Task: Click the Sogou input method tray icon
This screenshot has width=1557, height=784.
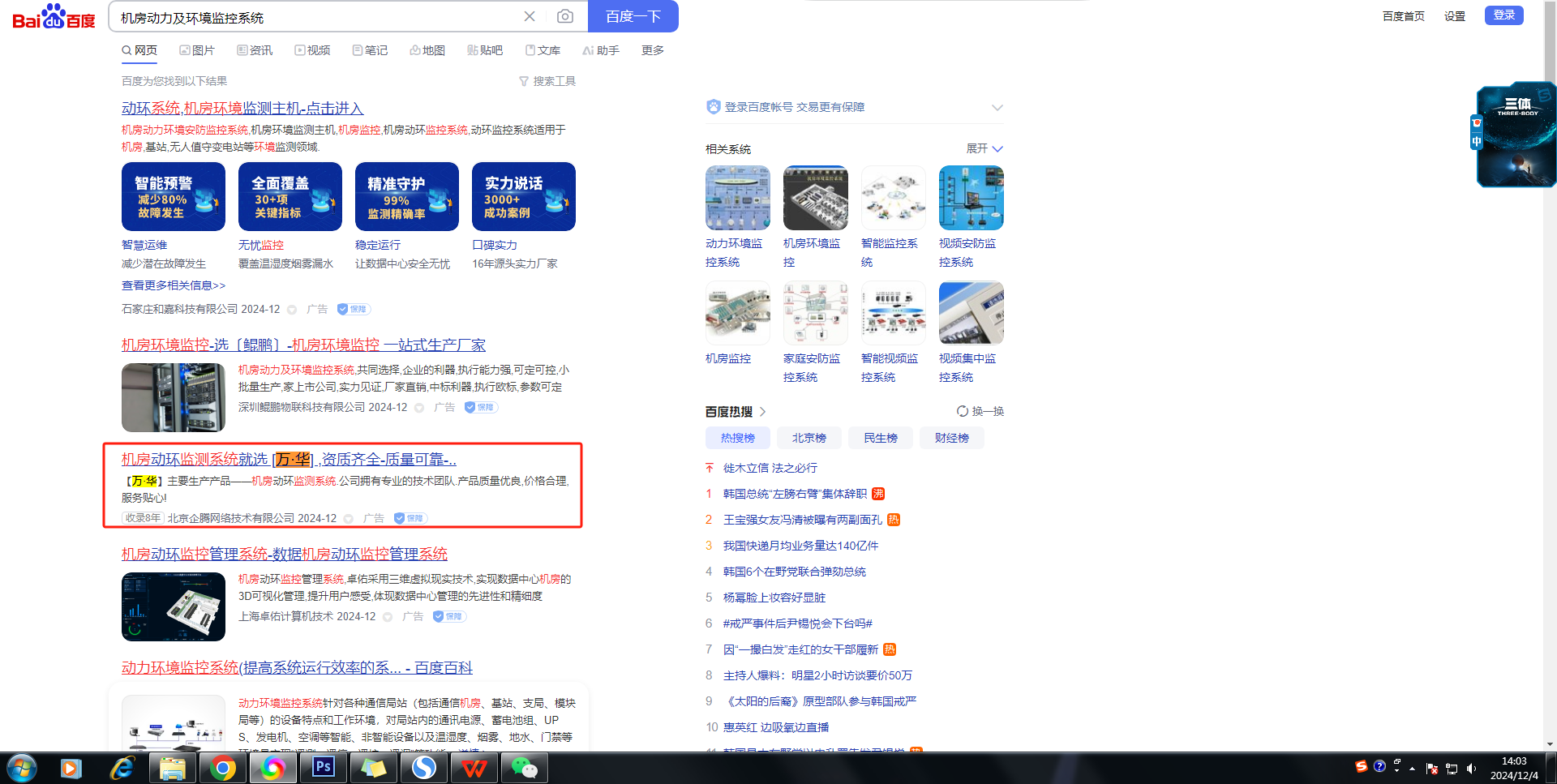Action: (x=1362, y=766)
